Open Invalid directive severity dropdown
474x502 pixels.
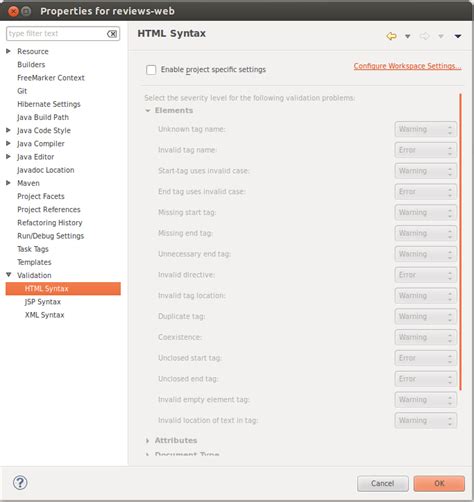tap(426, 275)
